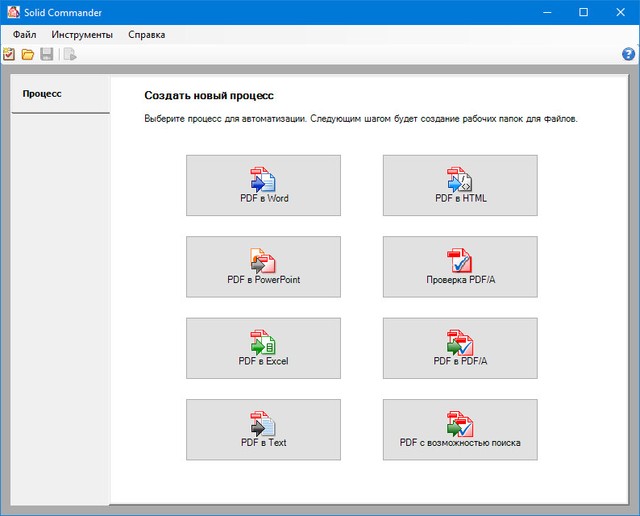Click the open folder toolbar icon
640x516 pixels.
pos(28,54)
